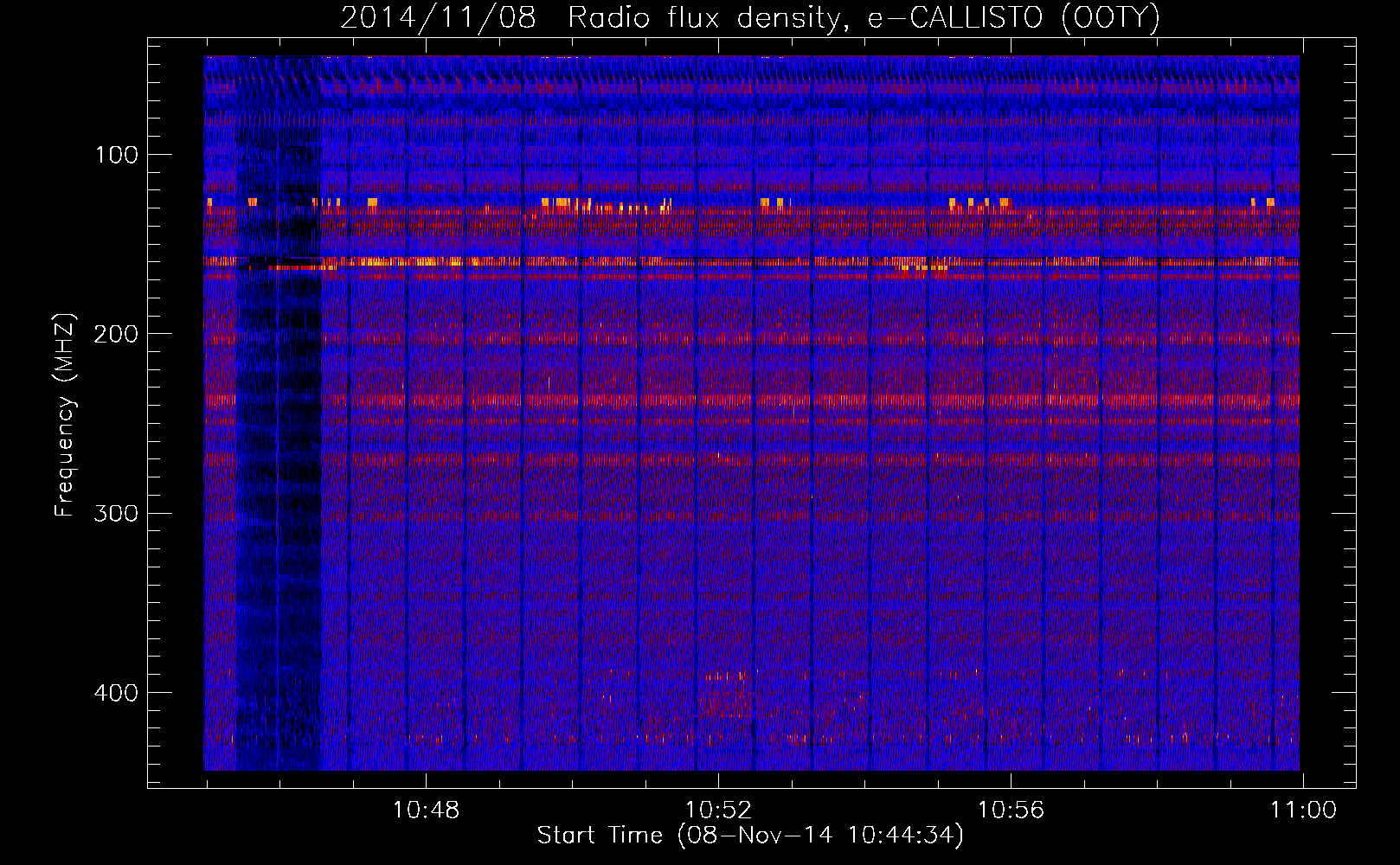Click the 'Frequency (MHZ)' axis label
This screenshot has width=1400, height=865.
click(x=65, y=415)
